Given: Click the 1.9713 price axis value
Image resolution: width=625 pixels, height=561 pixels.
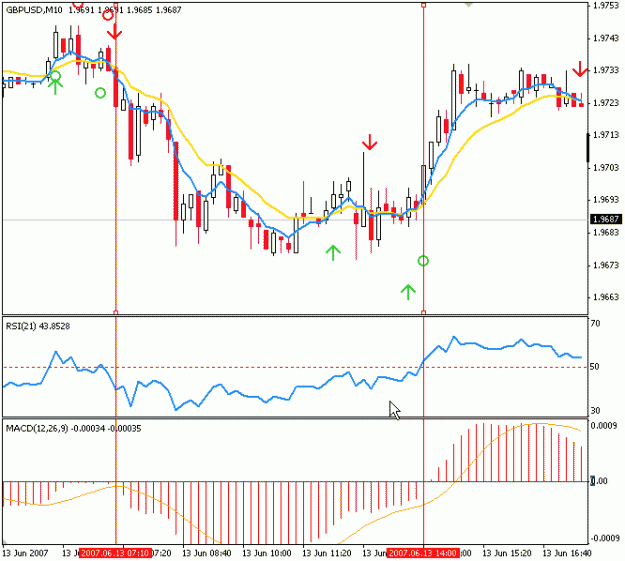Looking at the screenshot, I should point(606,135).
